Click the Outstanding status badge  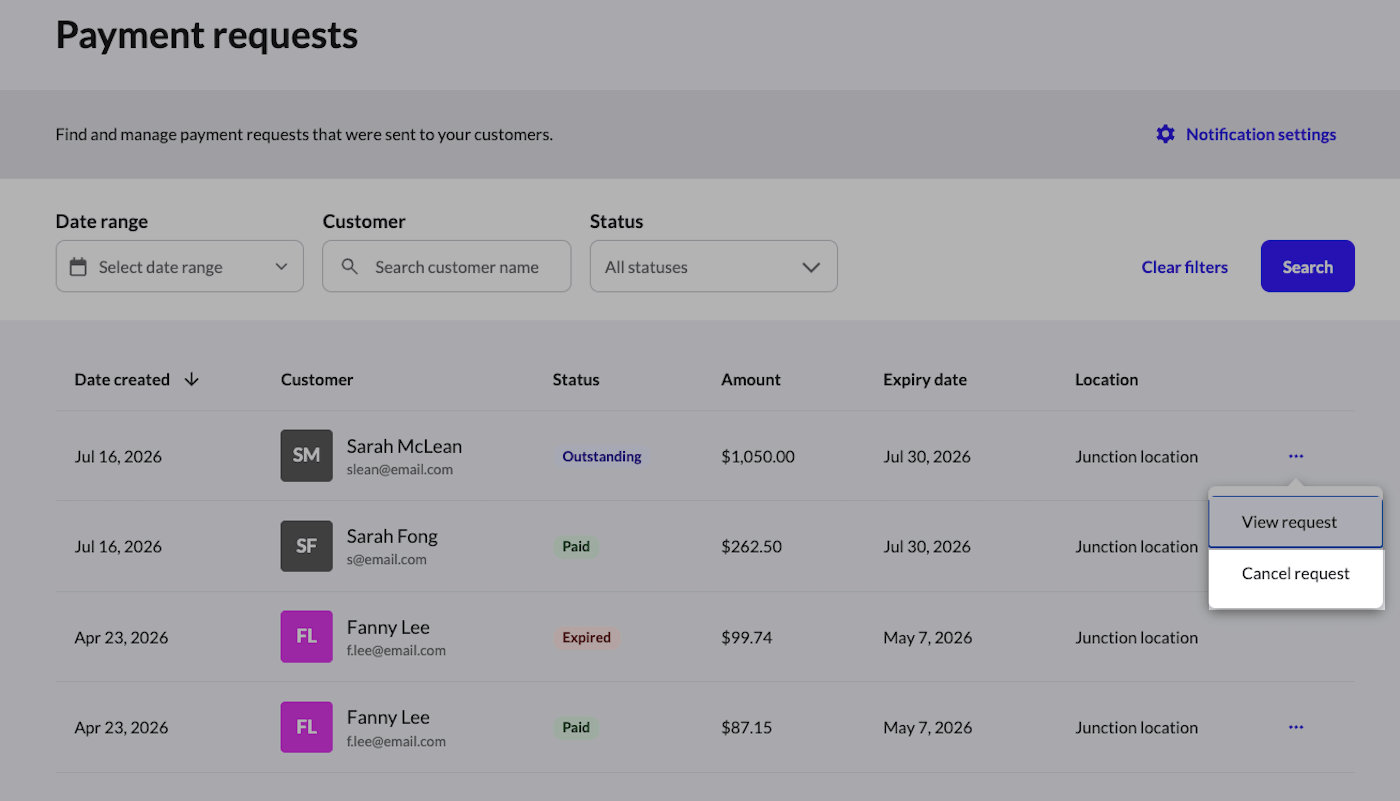602,456
